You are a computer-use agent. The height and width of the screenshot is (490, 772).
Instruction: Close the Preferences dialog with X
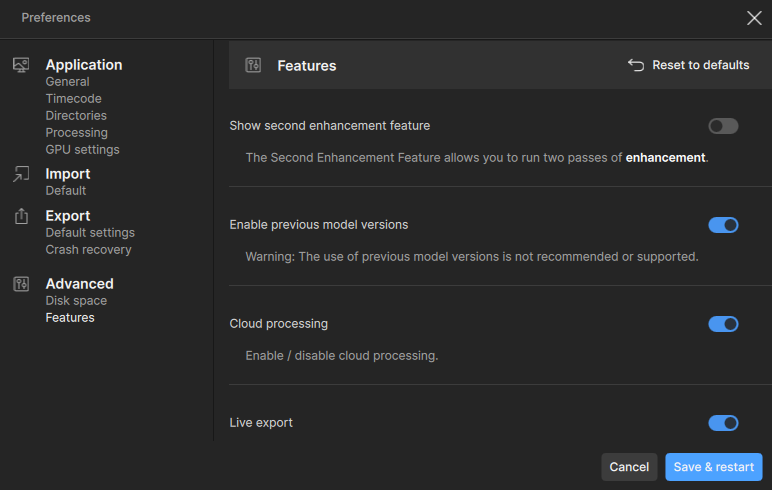(x=754, y=17)
